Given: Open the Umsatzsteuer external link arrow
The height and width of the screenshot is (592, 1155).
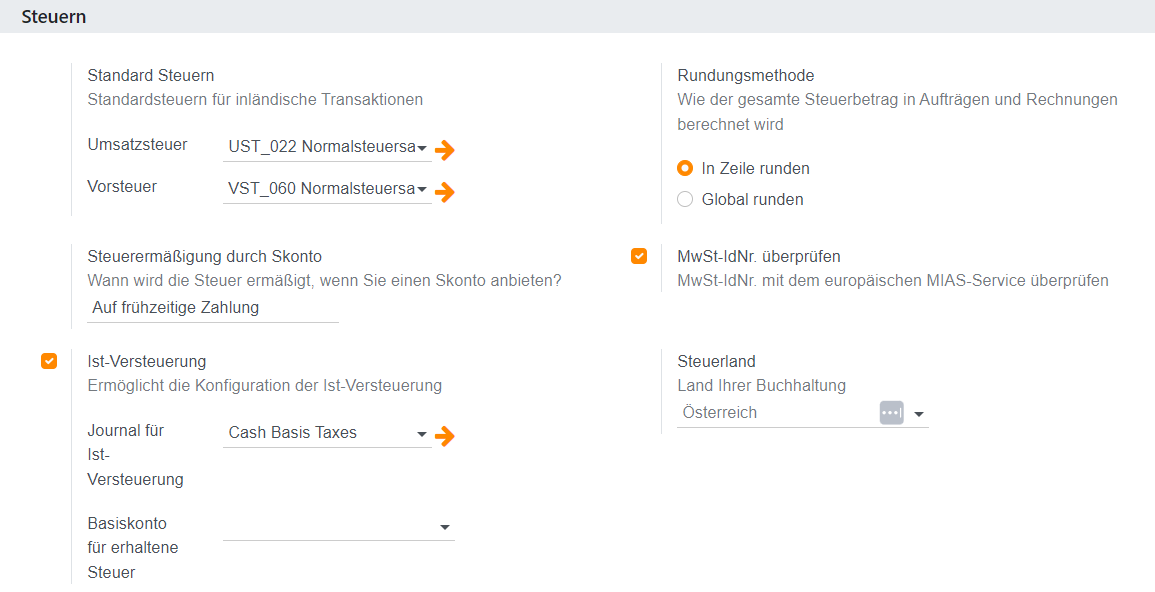Looking at the screenshot, I should coord(445,150).
